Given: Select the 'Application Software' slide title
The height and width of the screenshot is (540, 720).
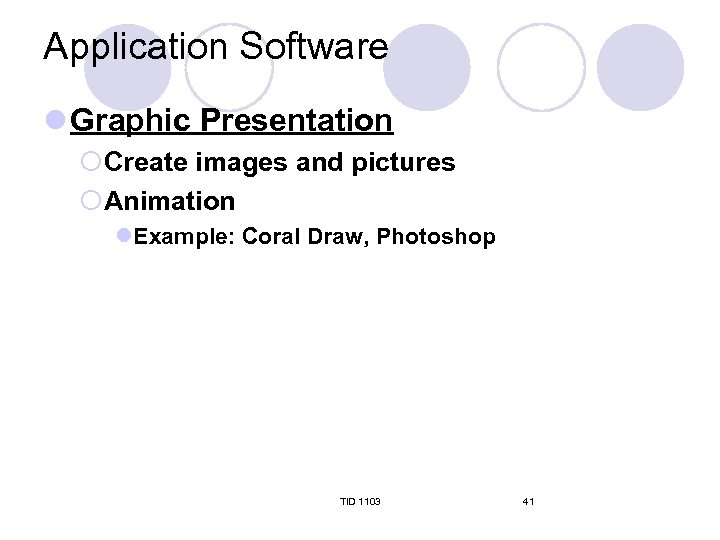Looking at the screenshot, I should pyautogui.click(x=216, y=47).
